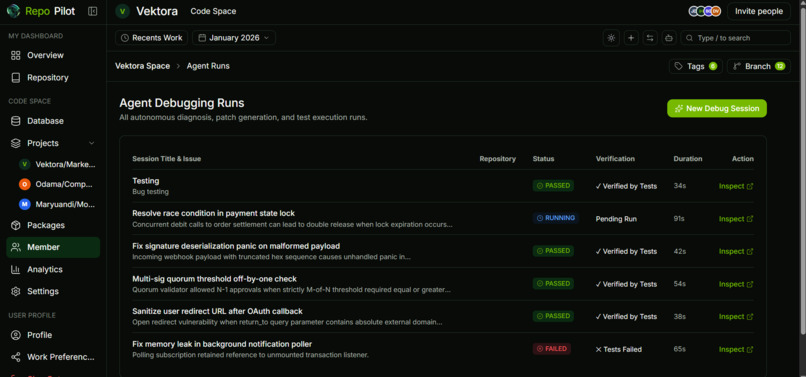The width and height of the screenshot is (806, 377).
Task: Click the Agent Runs breadcrumb
Action: click(208, 66)
